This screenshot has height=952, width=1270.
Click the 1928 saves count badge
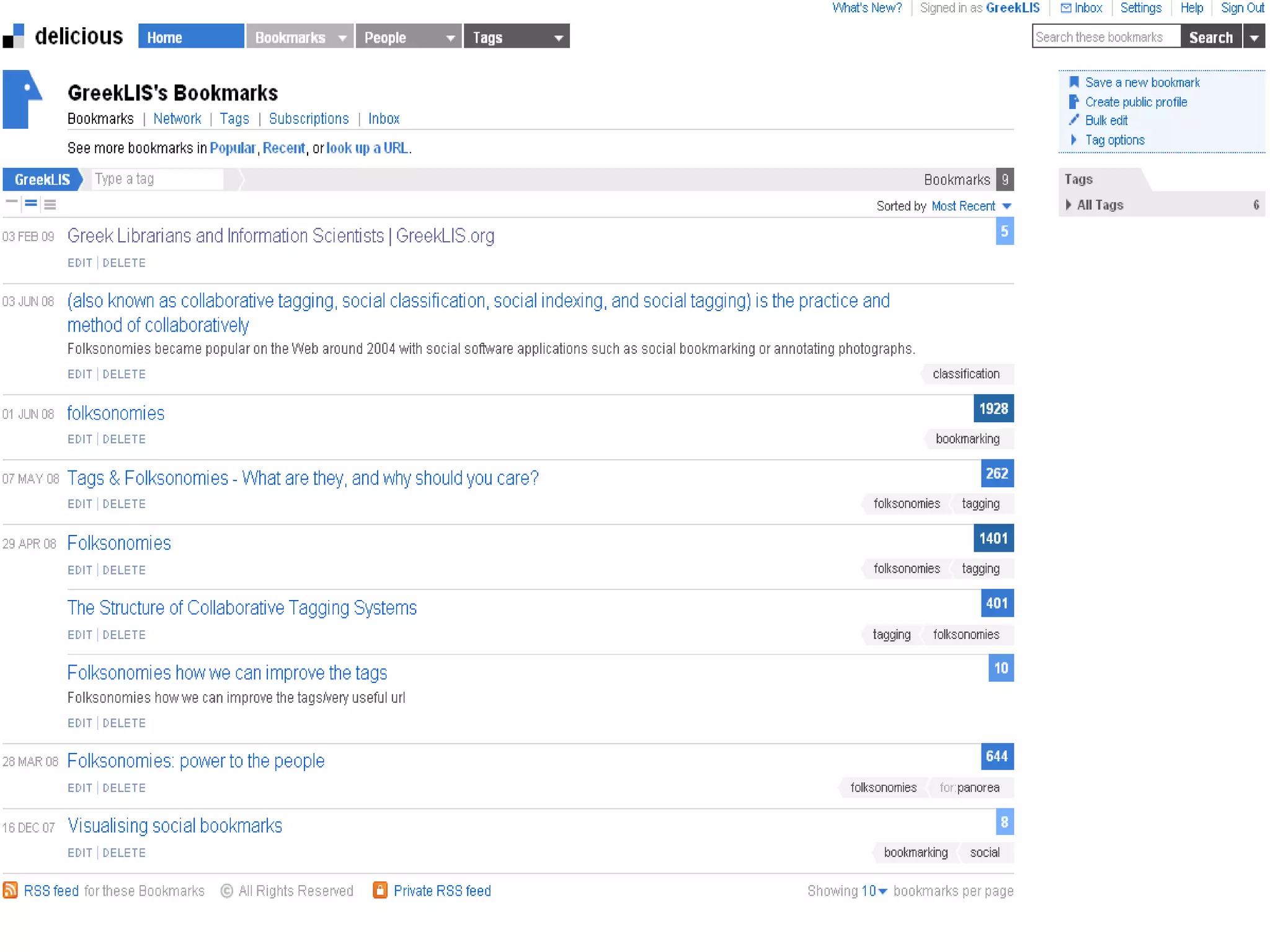[993, 408]
